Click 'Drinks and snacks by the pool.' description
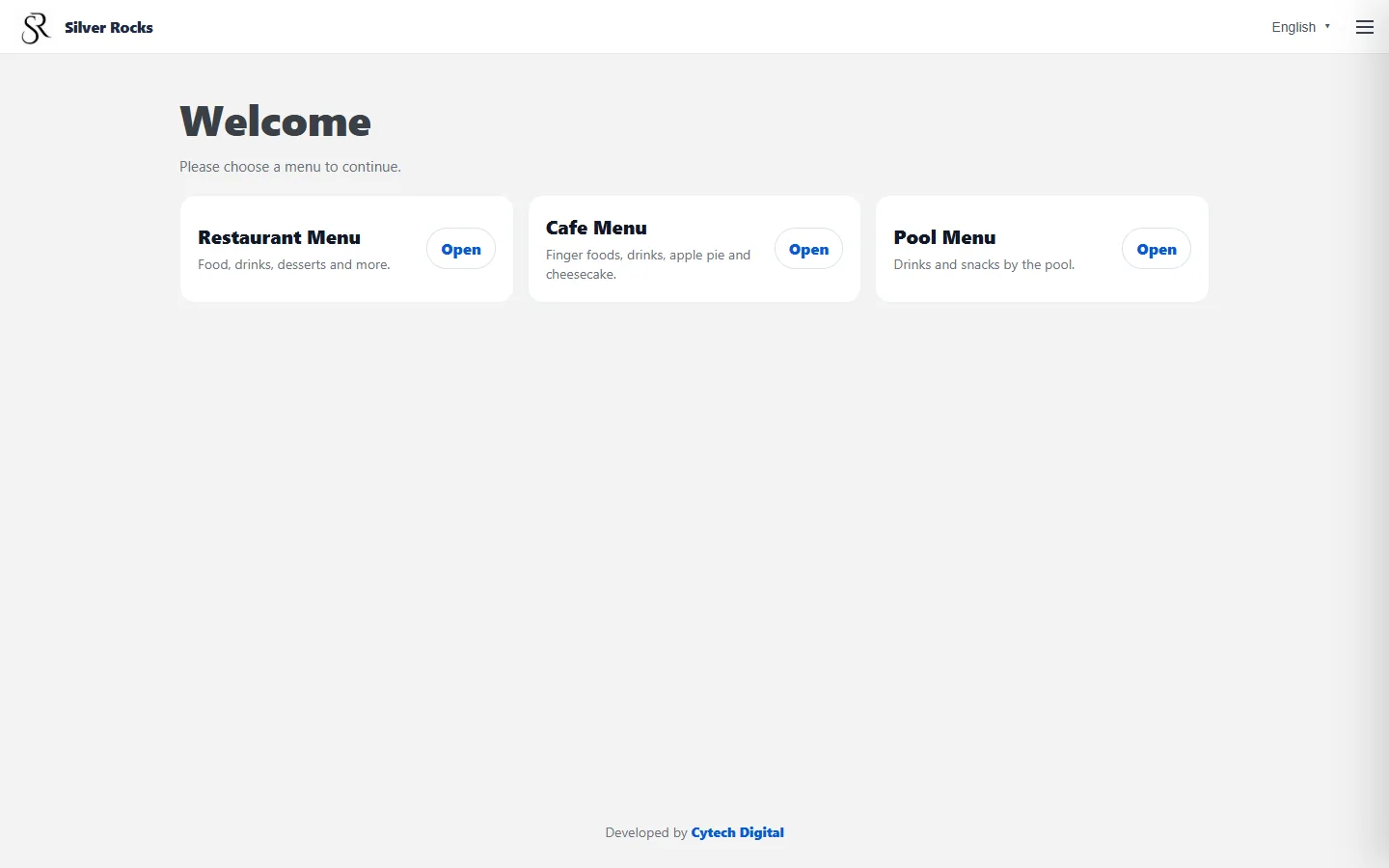This screenshot has height=868, width=1389. click(984, 264)
